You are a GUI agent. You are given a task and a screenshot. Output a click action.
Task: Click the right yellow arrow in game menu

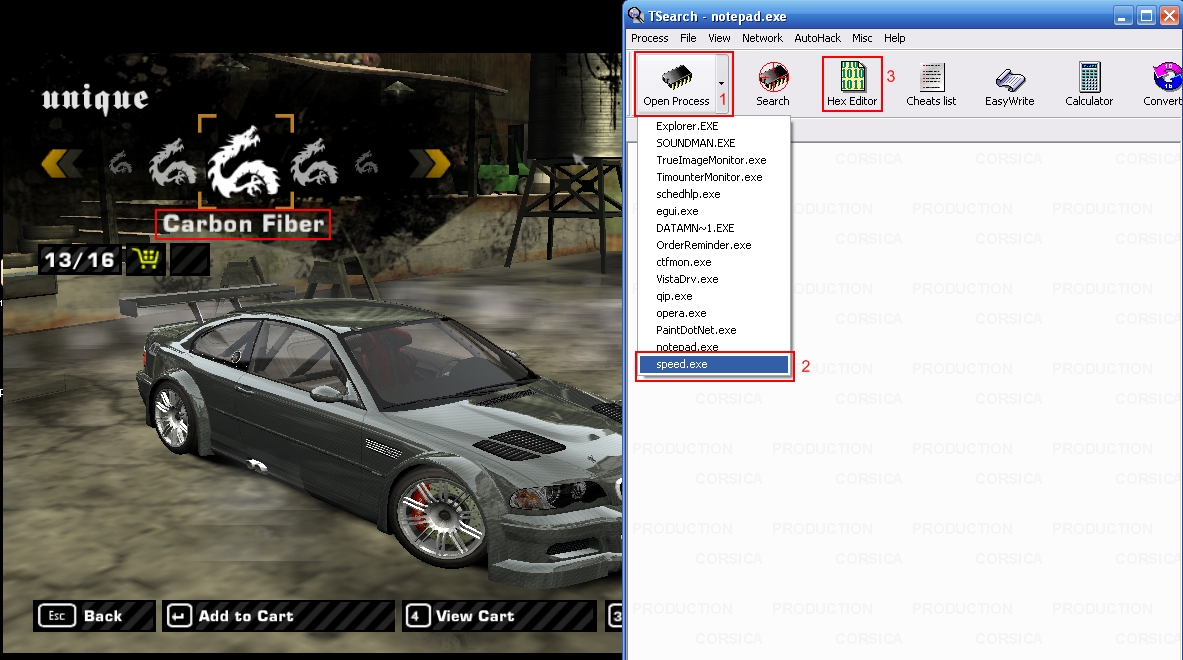(430, 163)
